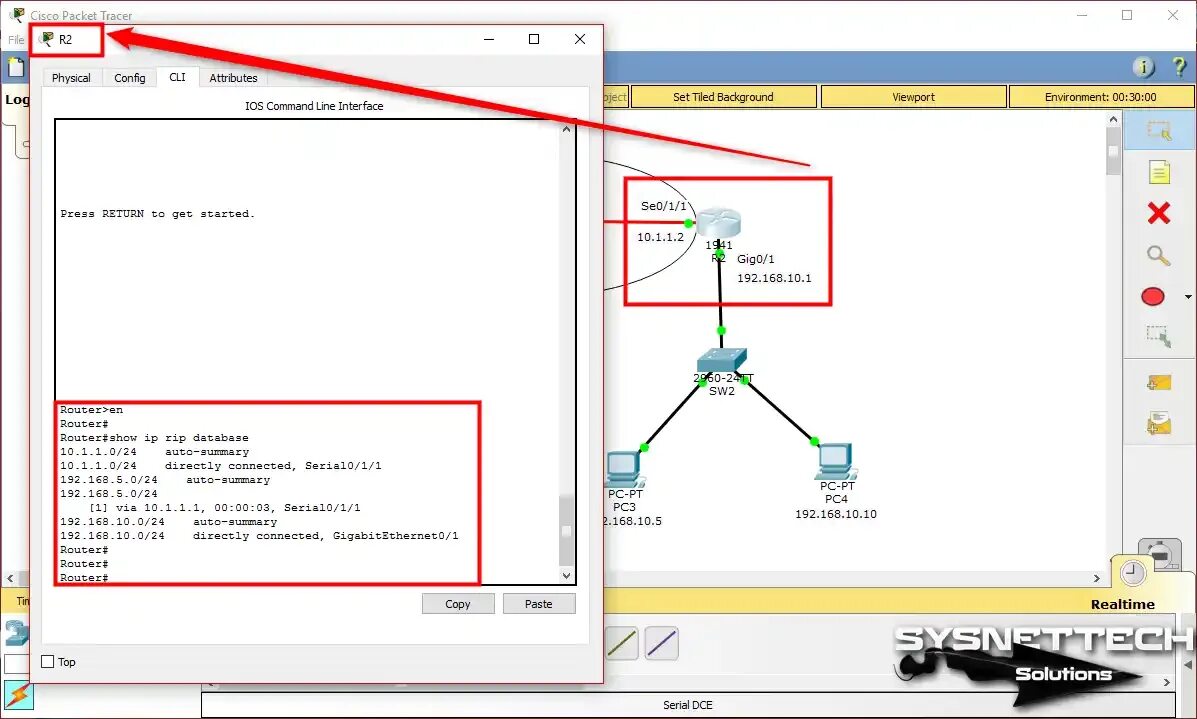Click the Paste button
The height and width of the screenshot is (719, 1197).
[539, 604]
